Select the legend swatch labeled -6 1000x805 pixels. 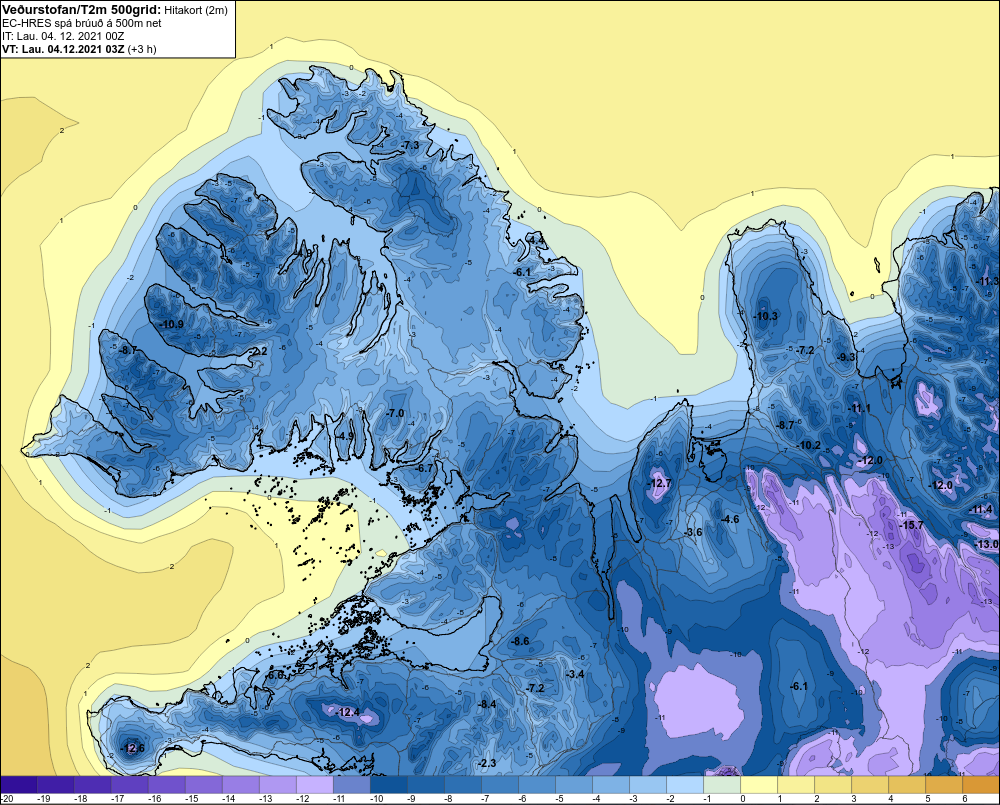[x=537, y=785]
